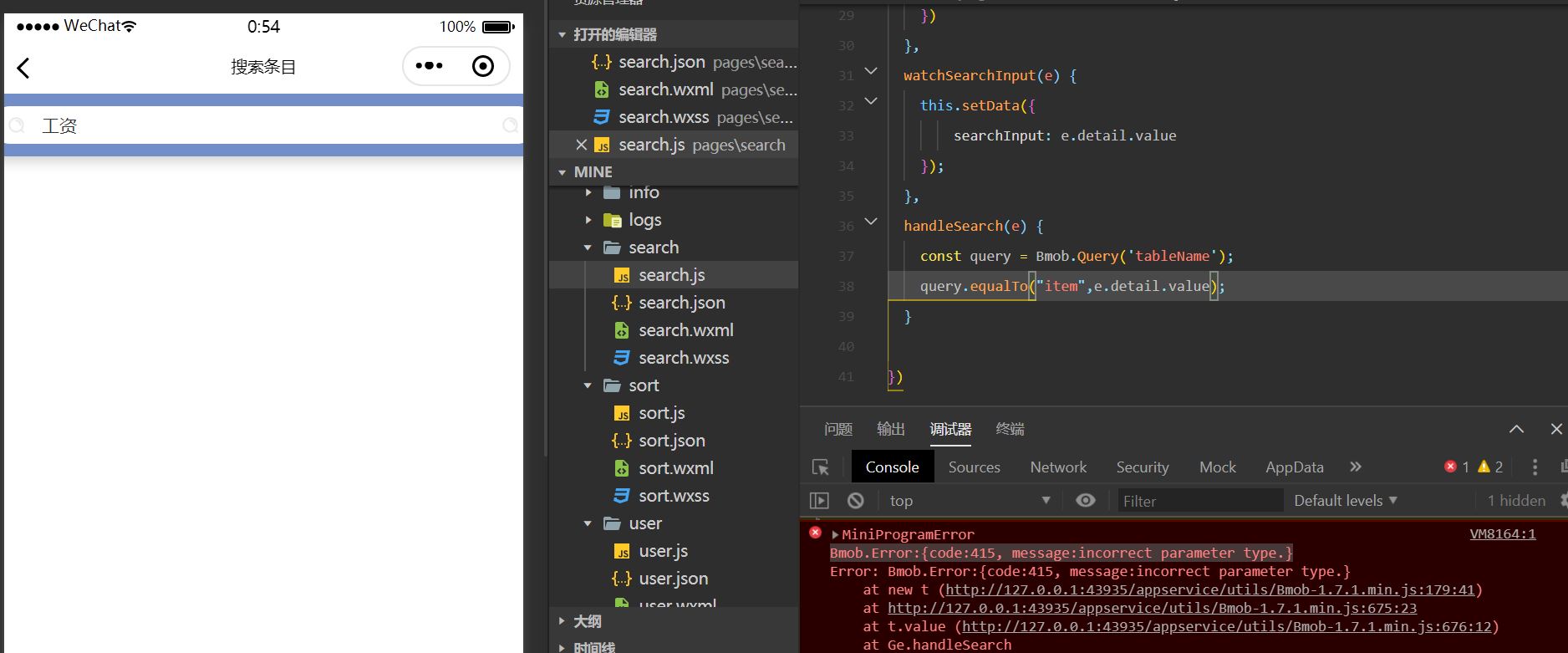This screenshot has height=653, width=1568.
Task: Fold watchSearchInput function at line 31
Action: coord(871,71)
